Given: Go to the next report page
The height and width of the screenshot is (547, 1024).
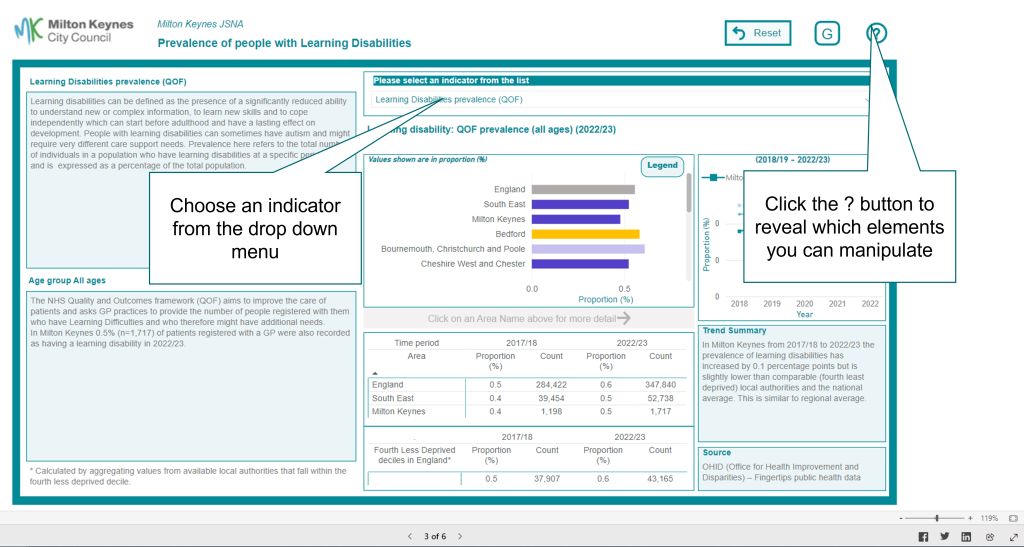Looking at the screenshot, I should click(x=460, y=536).
